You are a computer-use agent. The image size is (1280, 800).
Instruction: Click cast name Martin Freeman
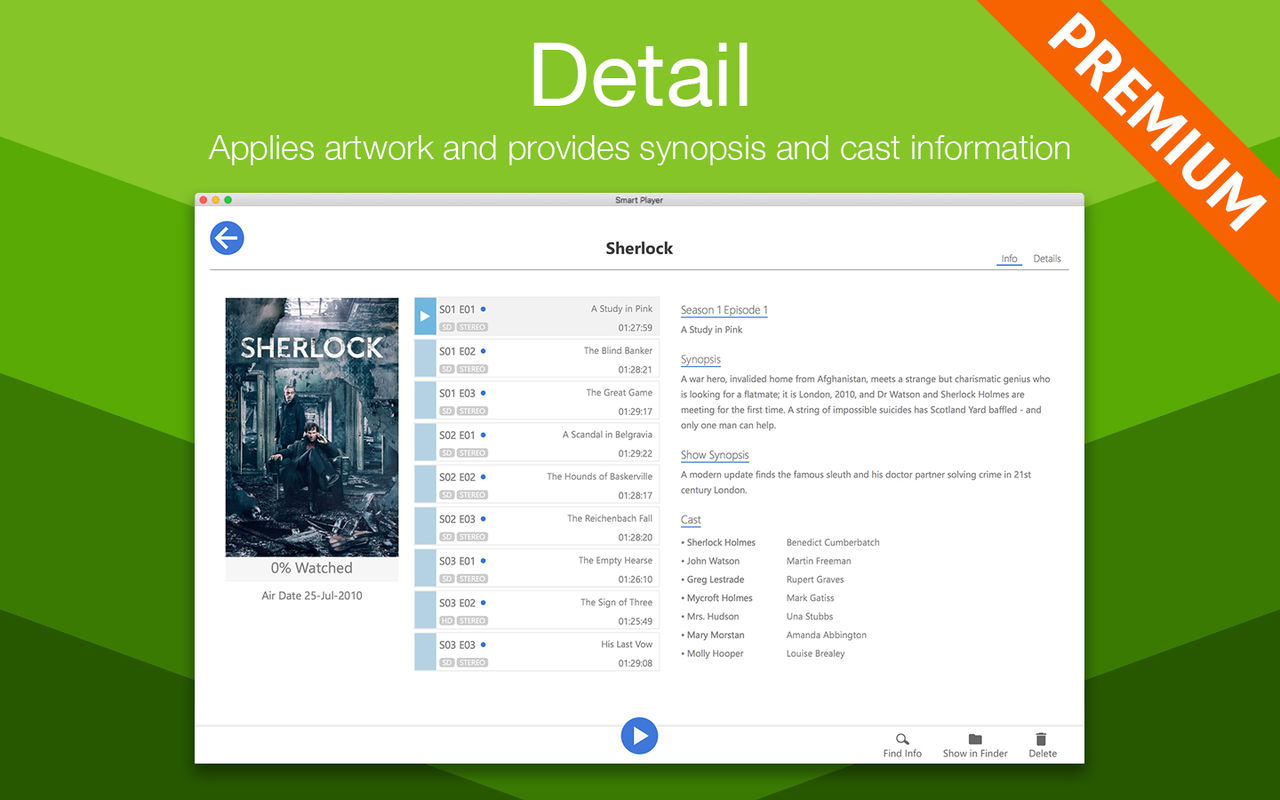click(x=819, y=561)
